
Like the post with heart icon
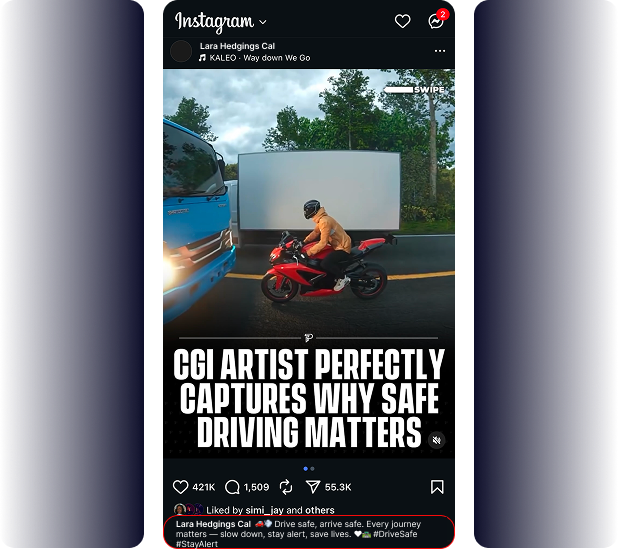pyautogui.click(x=181, y=487)
